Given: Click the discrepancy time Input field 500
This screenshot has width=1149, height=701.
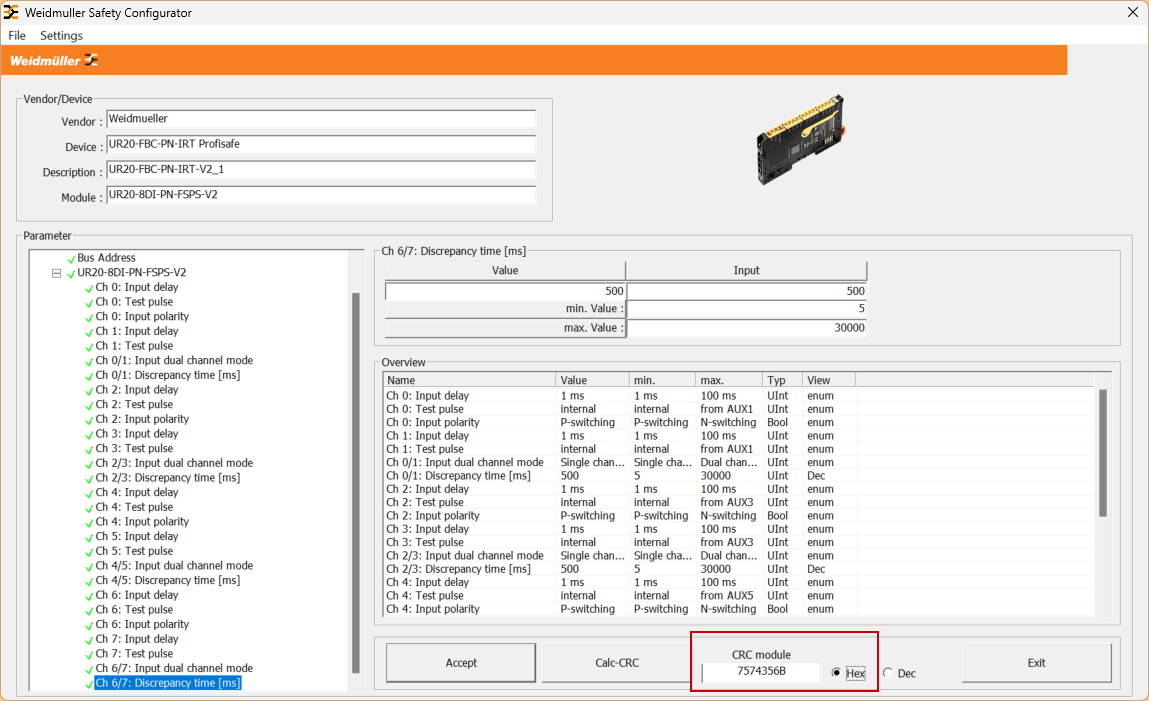Looking at the screenshot, I should tap(747, 291).
